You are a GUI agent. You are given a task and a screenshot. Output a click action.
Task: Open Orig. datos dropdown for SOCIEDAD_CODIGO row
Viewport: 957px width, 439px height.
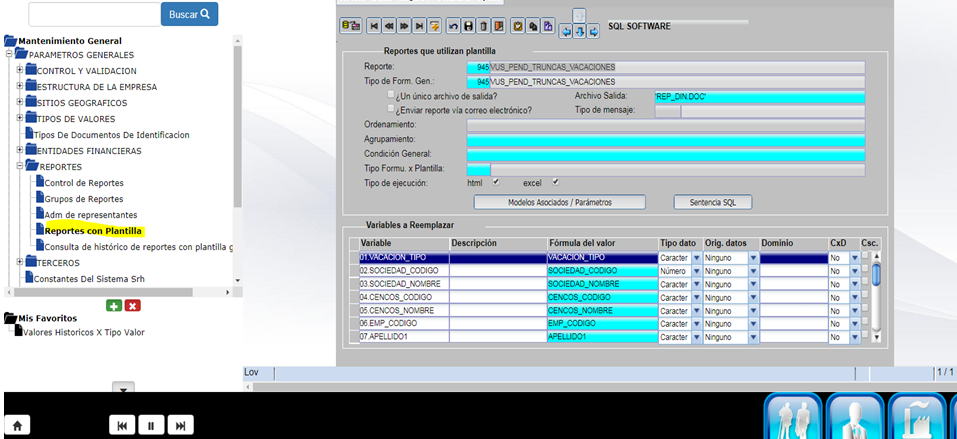(751, 271)
